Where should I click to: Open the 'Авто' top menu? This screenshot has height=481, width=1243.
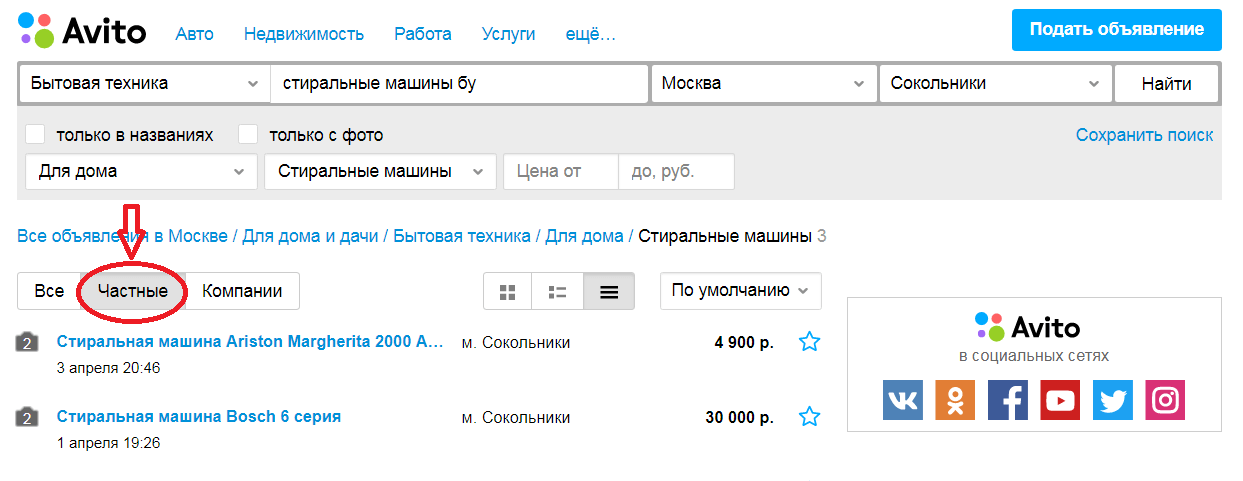click(x=195, y=34)
